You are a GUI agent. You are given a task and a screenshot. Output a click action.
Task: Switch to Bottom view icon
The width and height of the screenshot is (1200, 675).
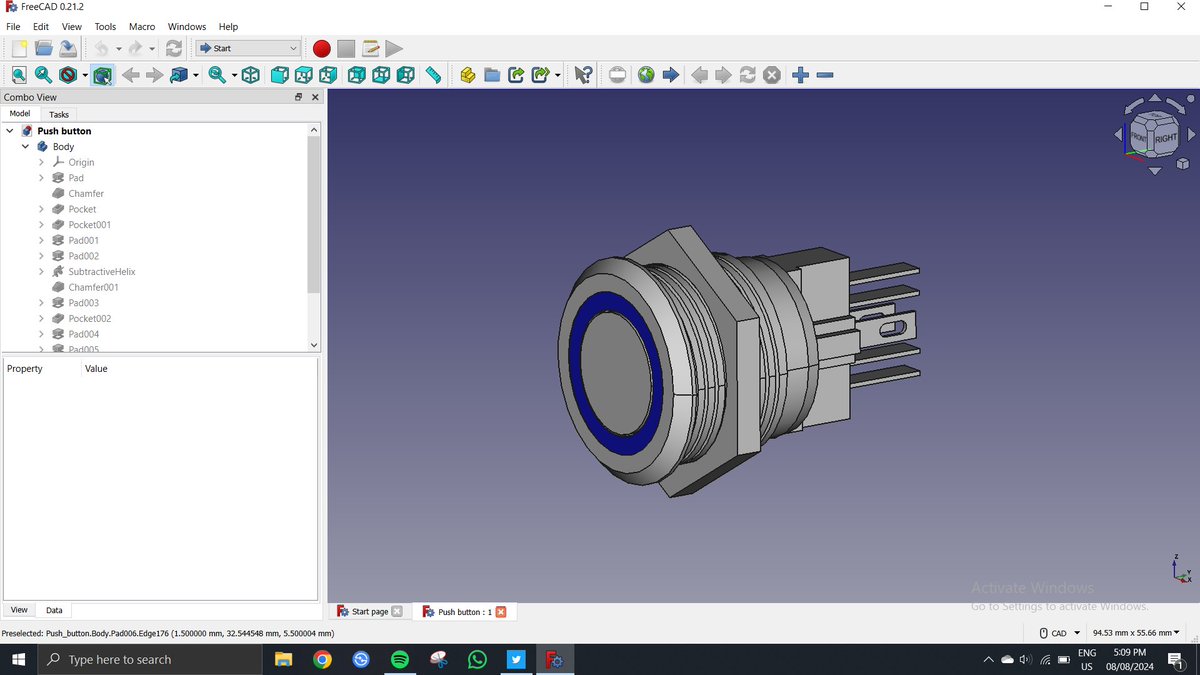pyautogui.click(x=381, y=75)
